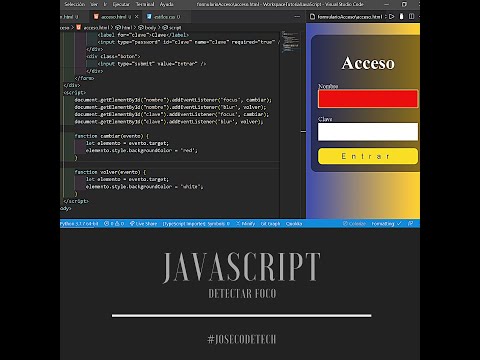The height and width of the screenshot is (360, 480).
Task: Click the opening script tag line
Action: [x=75, y=93]
